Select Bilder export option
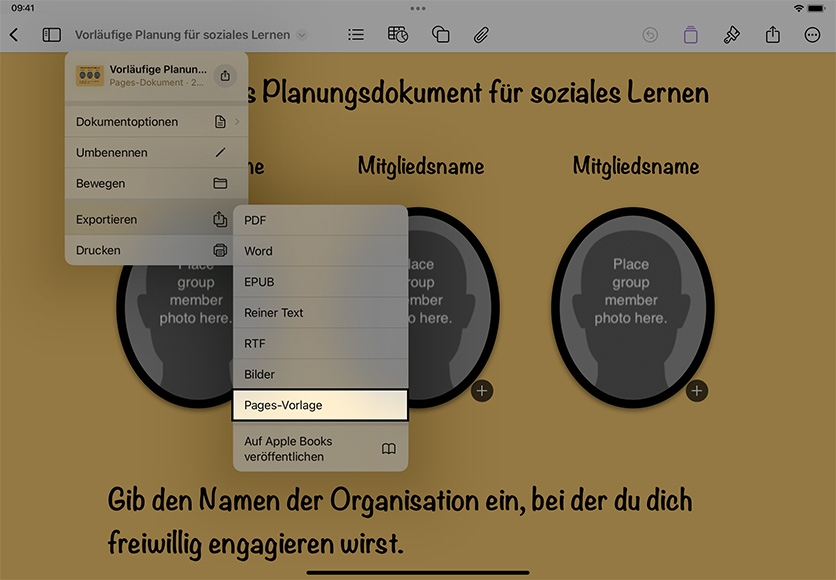 tap(320, 374)
